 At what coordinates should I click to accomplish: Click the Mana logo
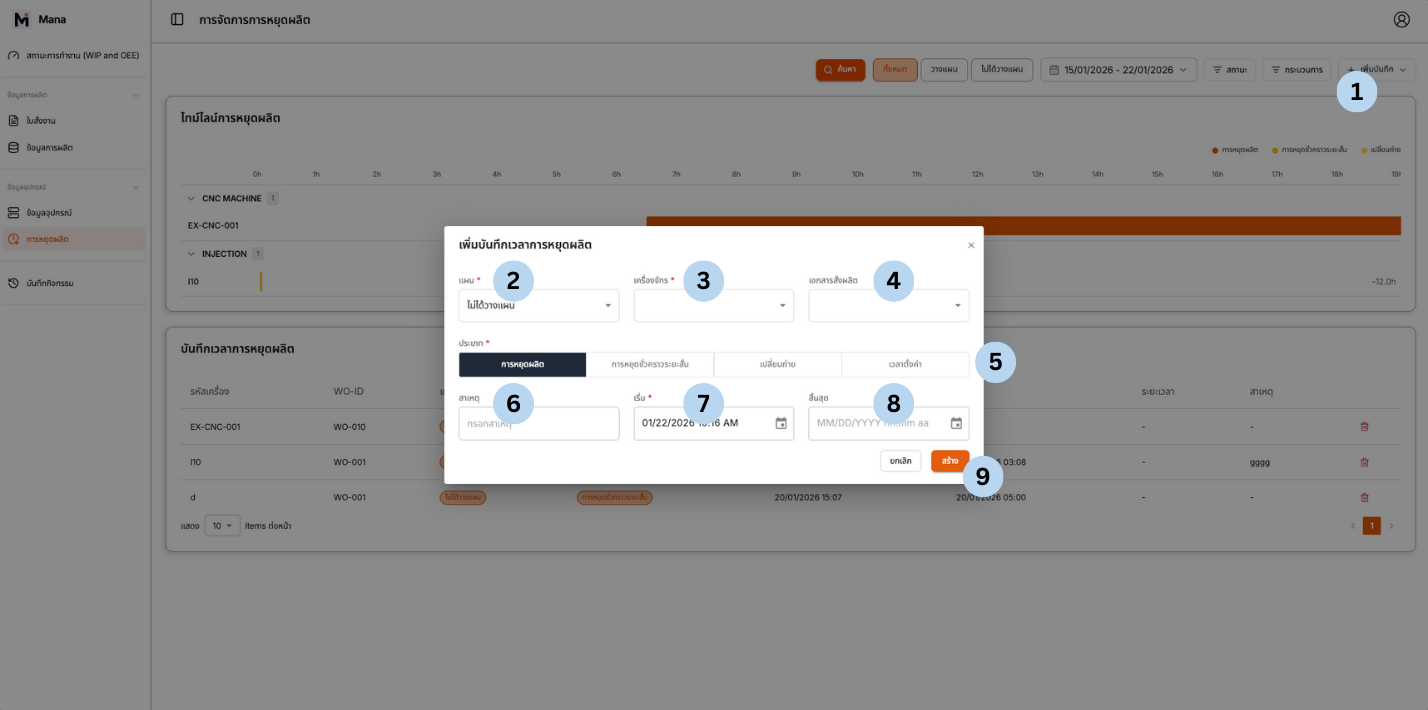click(x=22, y=19)
